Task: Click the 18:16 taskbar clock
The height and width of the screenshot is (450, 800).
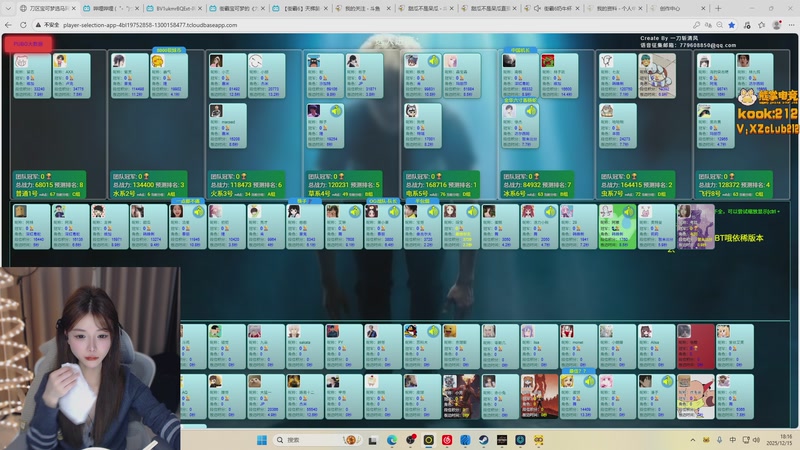Action: click(786, 437)
